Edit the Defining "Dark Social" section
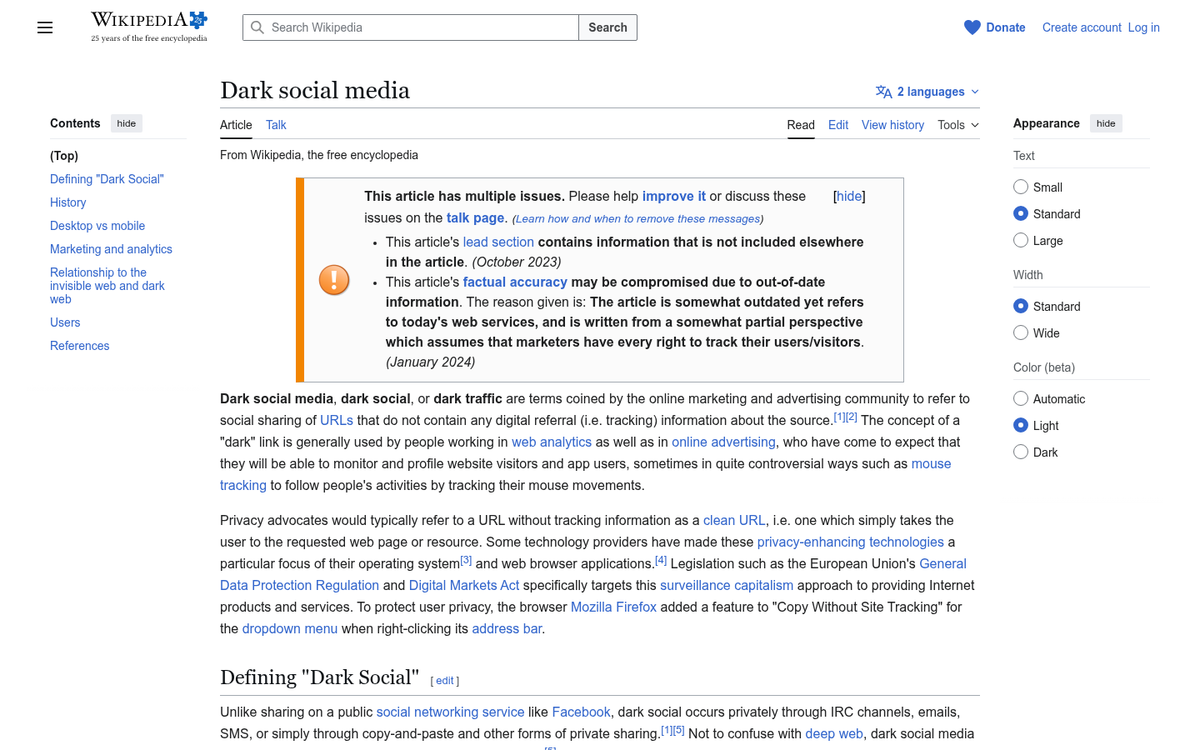Screen dimensions: 1200x750 (445, 680)
